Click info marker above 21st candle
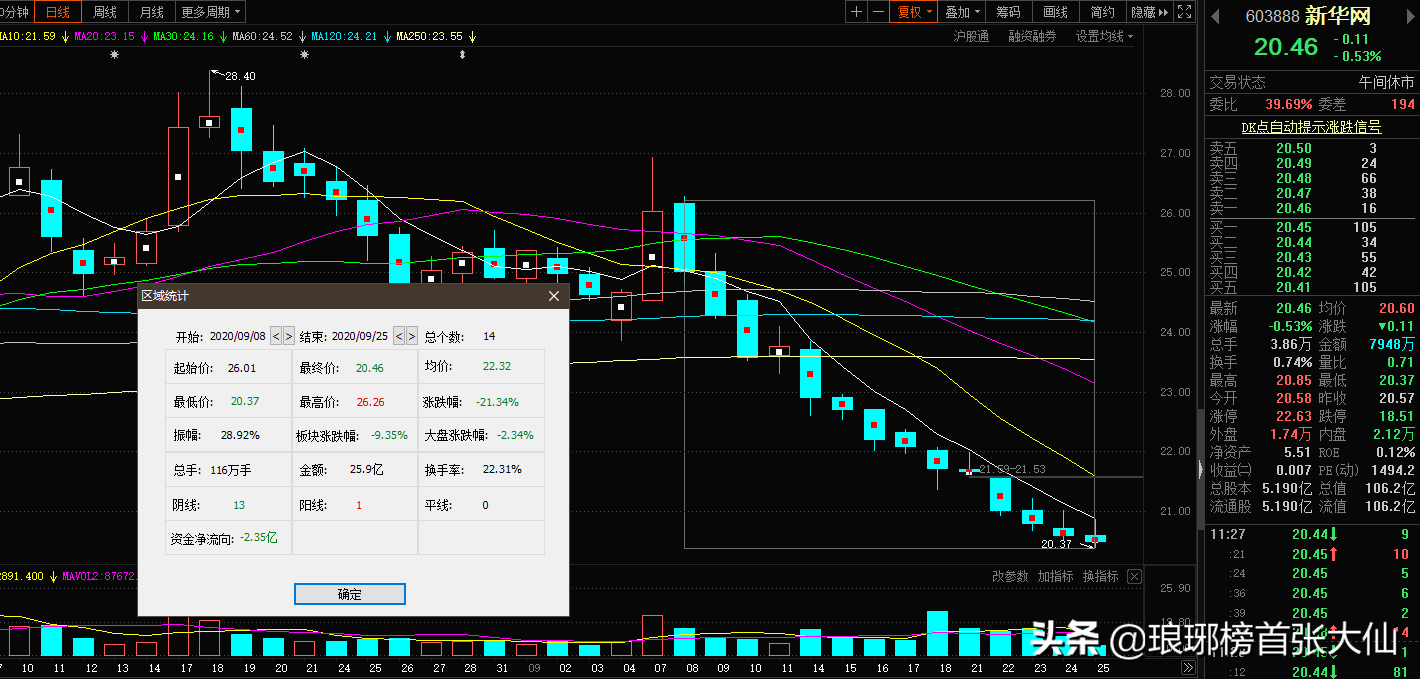The image size is (1420, 679). coord(304,55)
